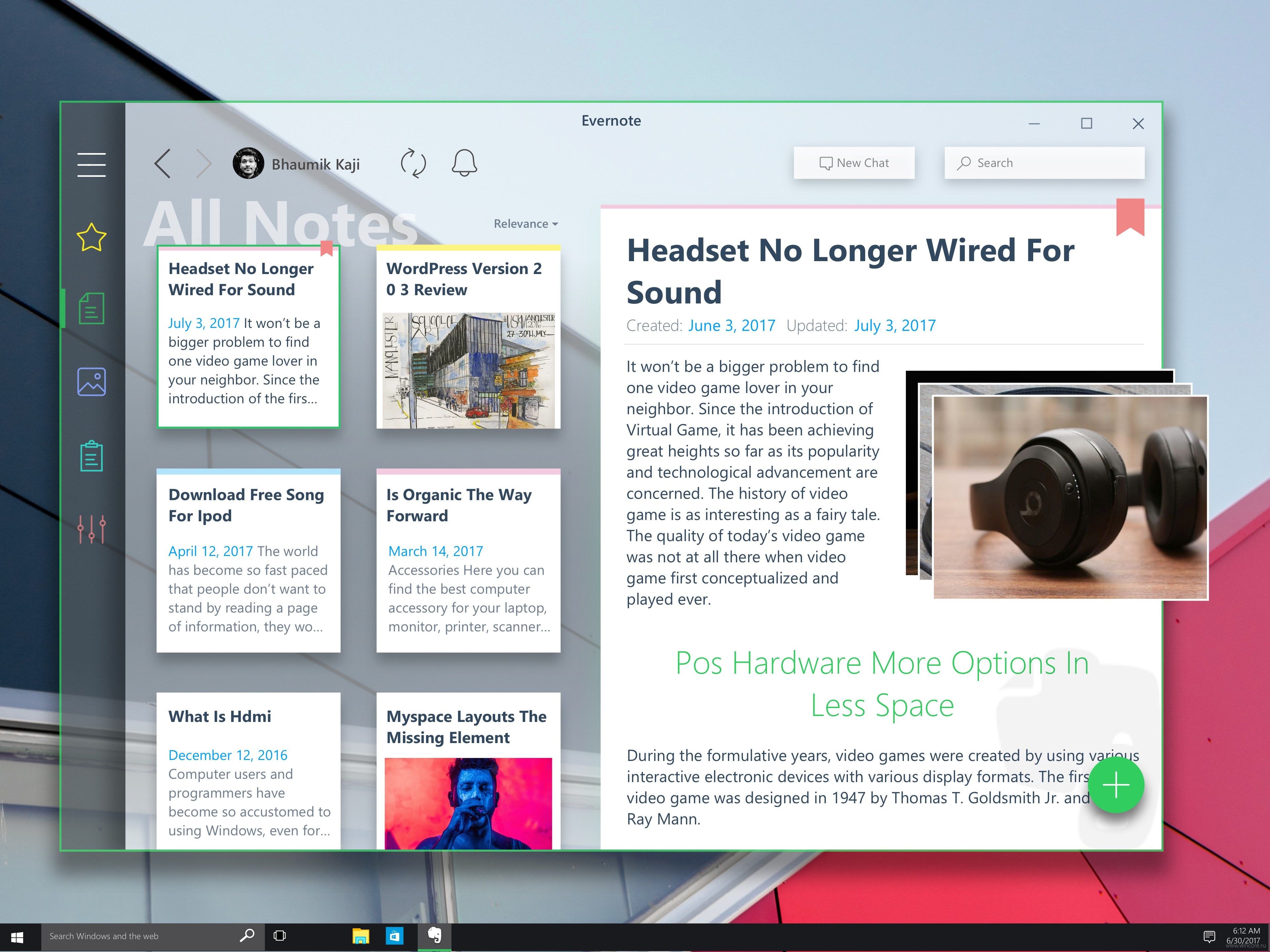Click the headphones photo in note
The height and width of the screenshot is (952, 1270).
1070,497
